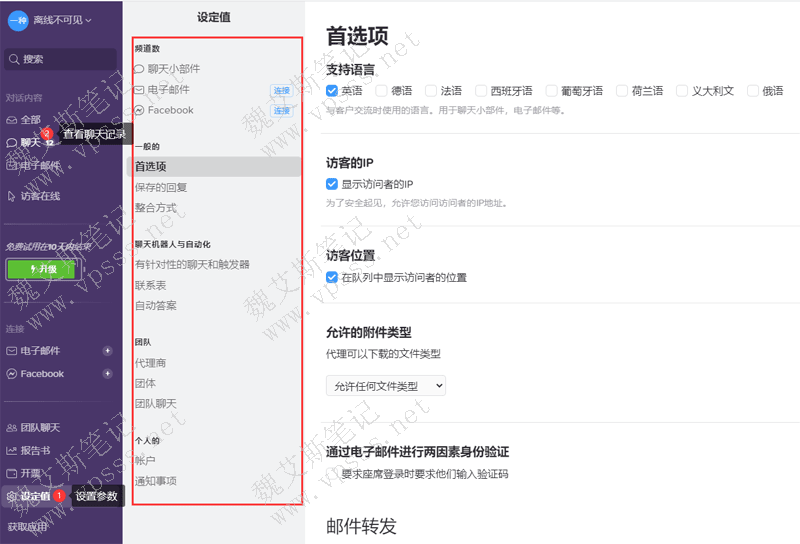Open 聊天 conversations in the sidebar
Image resolution: width=800 pixels, height=544 pixels.
pos(30,142)
